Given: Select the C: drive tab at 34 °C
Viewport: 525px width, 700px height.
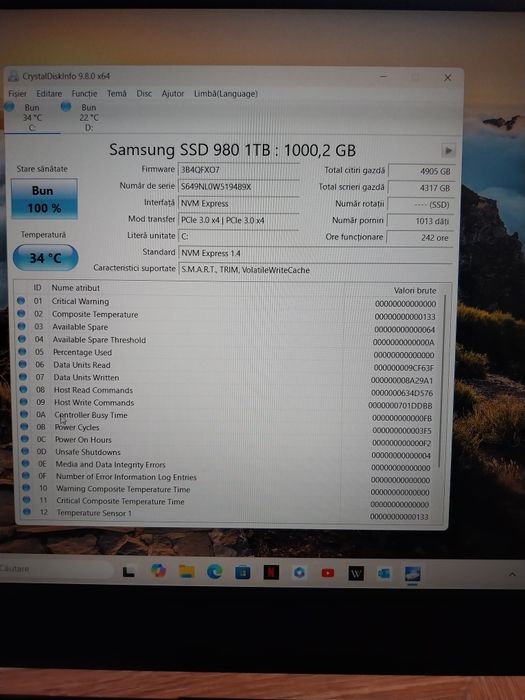Looking at the screenshot, I should [x=31, y=117].
